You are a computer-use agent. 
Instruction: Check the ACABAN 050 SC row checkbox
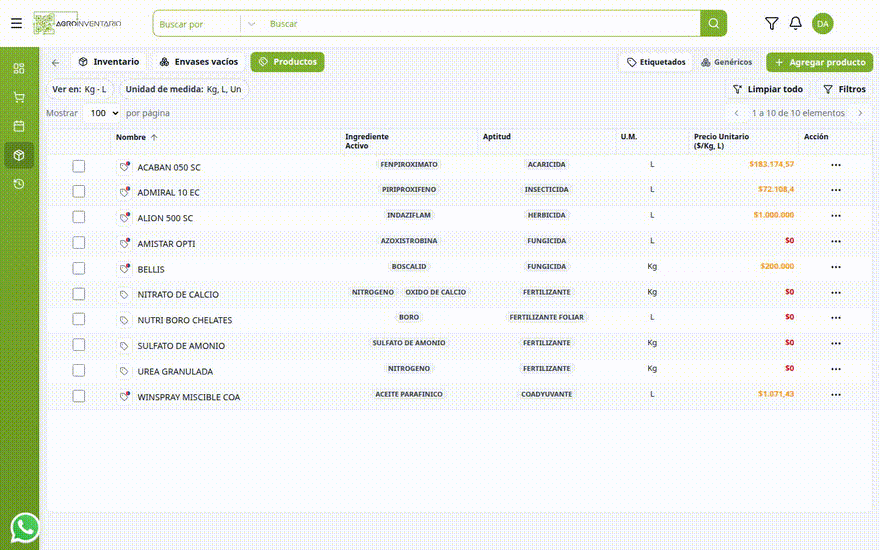point(79,166)
